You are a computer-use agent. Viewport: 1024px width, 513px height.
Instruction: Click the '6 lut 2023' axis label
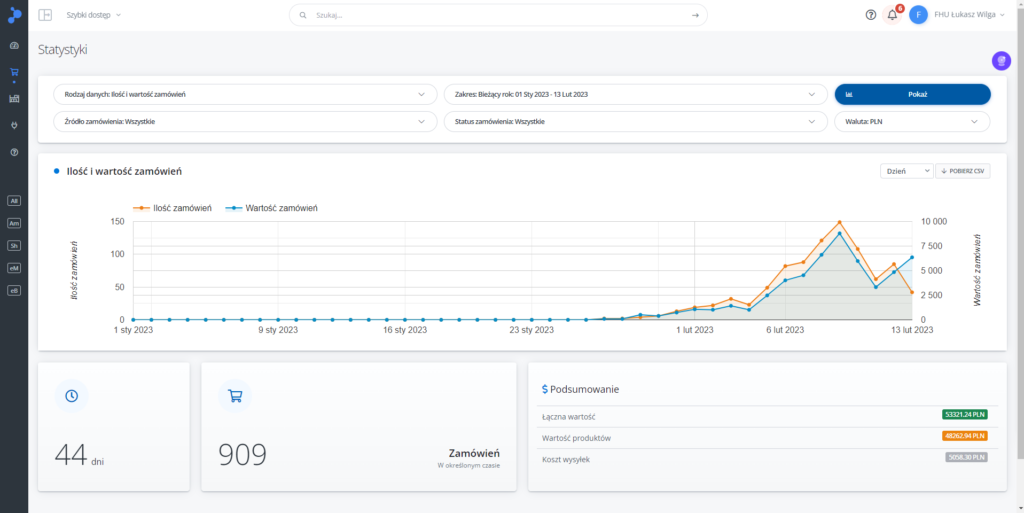[x=785, y=330]
